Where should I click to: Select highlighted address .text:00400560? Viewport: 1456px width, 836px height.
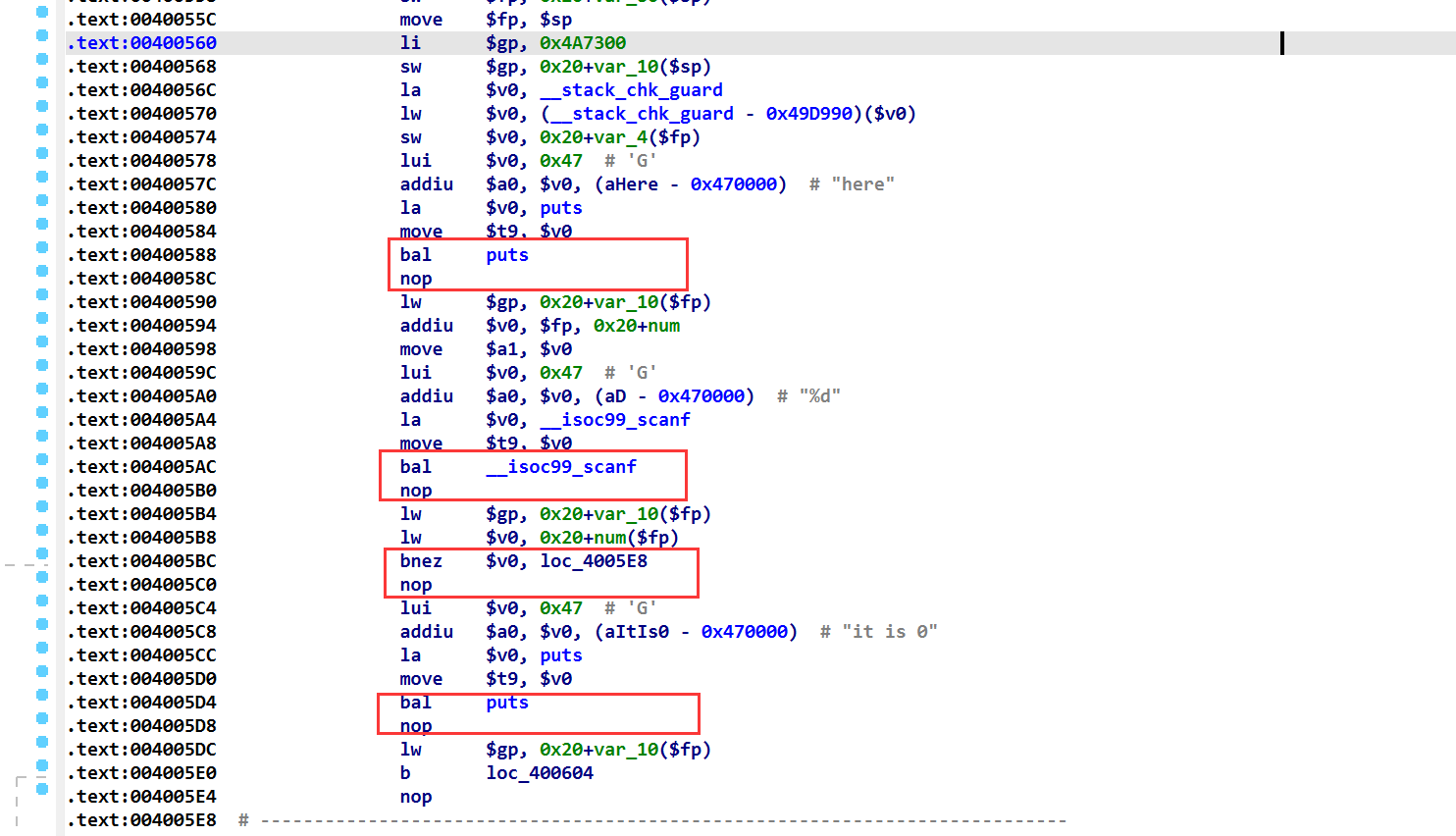click(x=141, y=43)
